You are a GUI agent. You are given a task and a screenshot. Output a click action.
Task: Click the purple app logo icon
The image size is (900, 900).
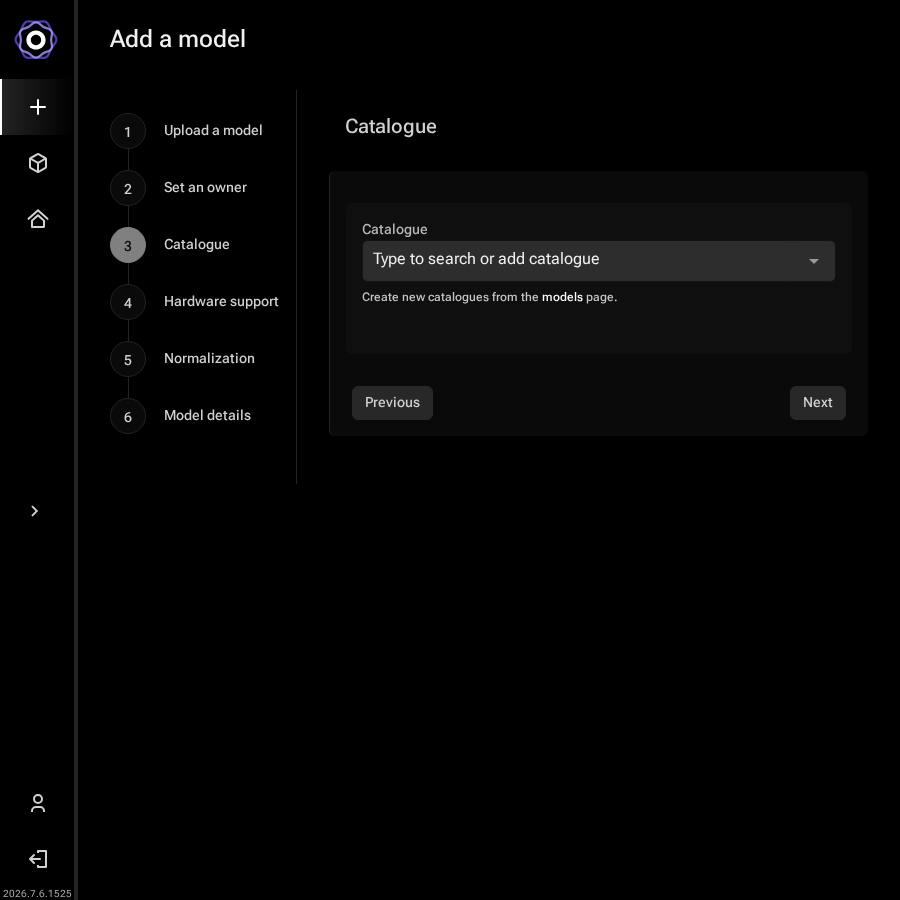36,40
